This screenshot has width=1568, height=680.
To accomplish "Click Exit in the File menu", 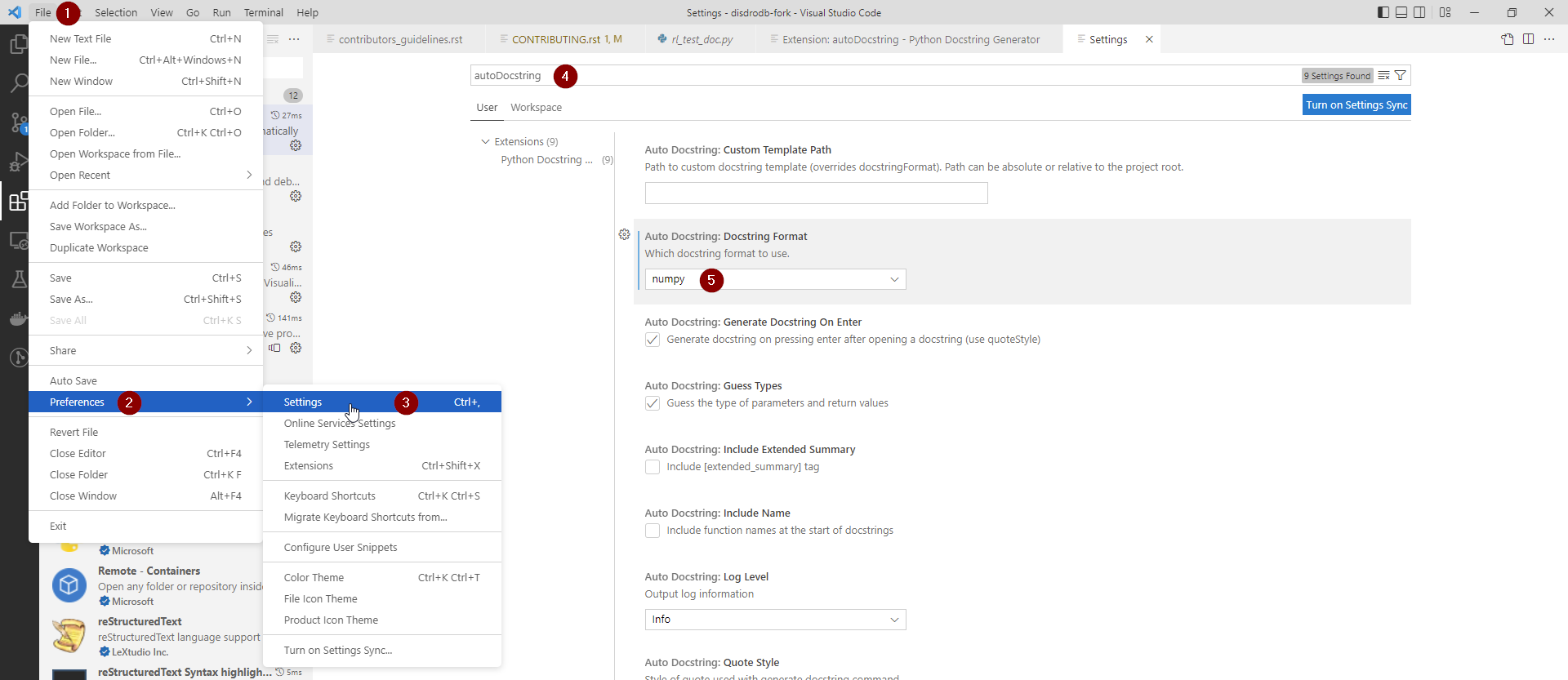I will [146, 527].
